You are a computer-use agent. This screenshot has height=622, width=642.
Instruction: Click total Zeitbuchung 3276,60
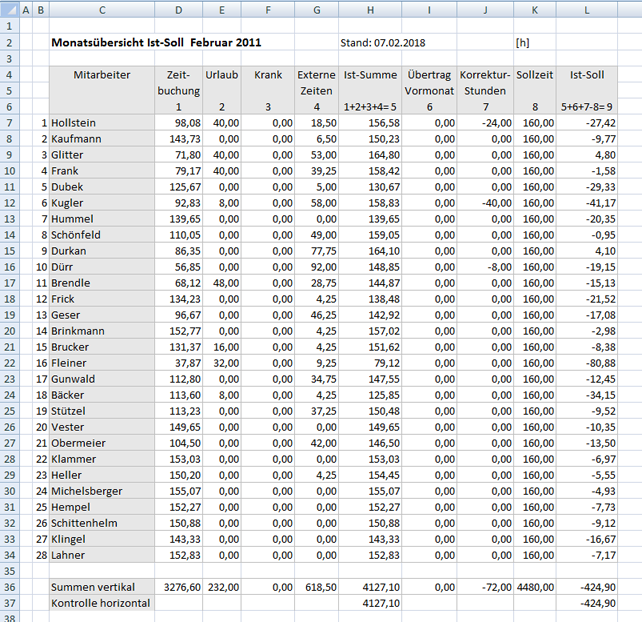179,587
